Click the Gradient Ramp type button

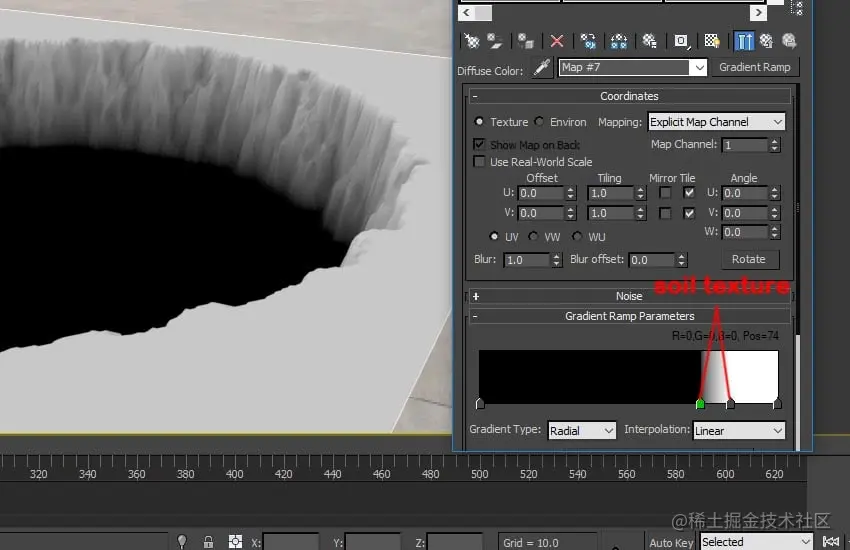755,67
